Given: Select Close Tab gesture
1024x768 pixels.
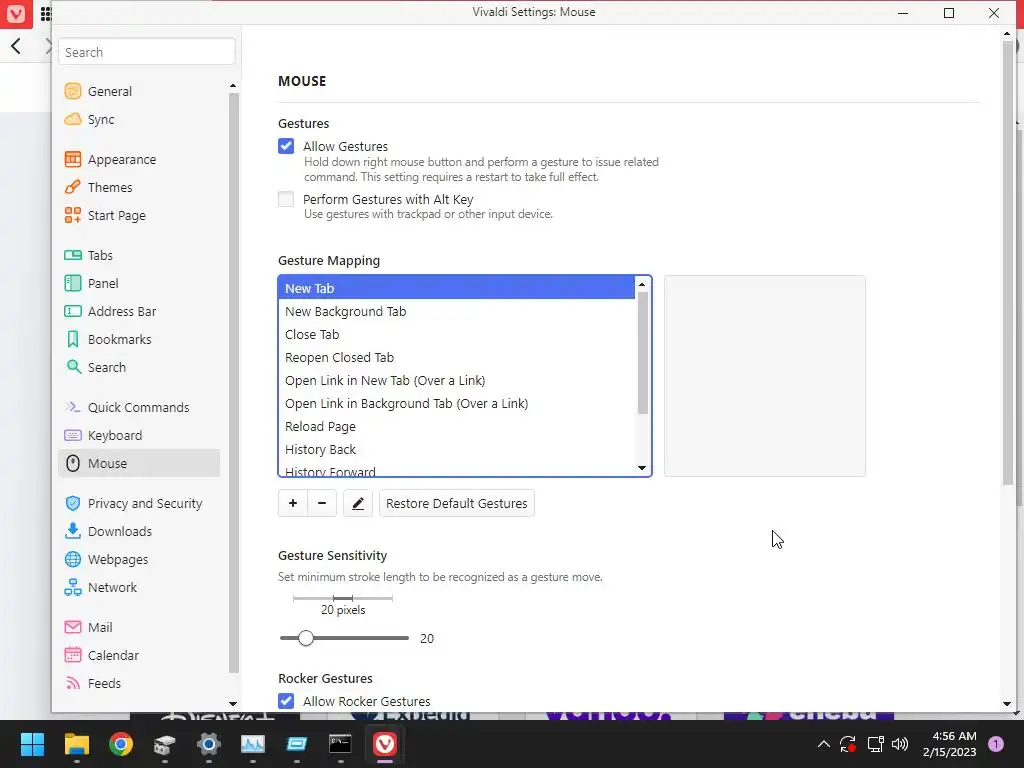Looking at the screenshot, I should (456, 334).
